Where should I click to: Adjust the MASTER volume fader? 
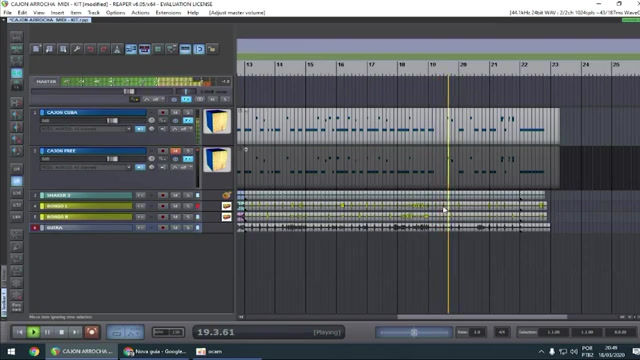coord(129,91)
